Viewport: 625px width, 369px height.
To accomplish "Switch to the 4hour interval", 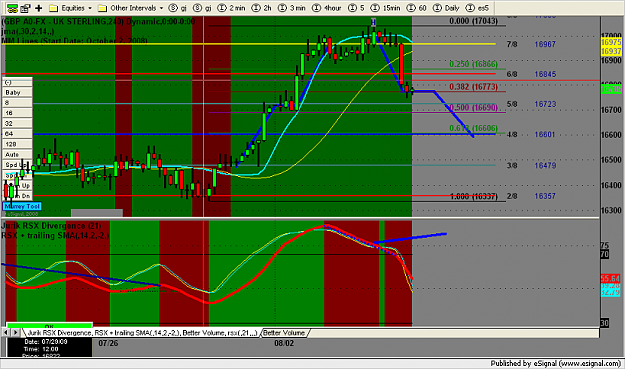I will (326, 8).
